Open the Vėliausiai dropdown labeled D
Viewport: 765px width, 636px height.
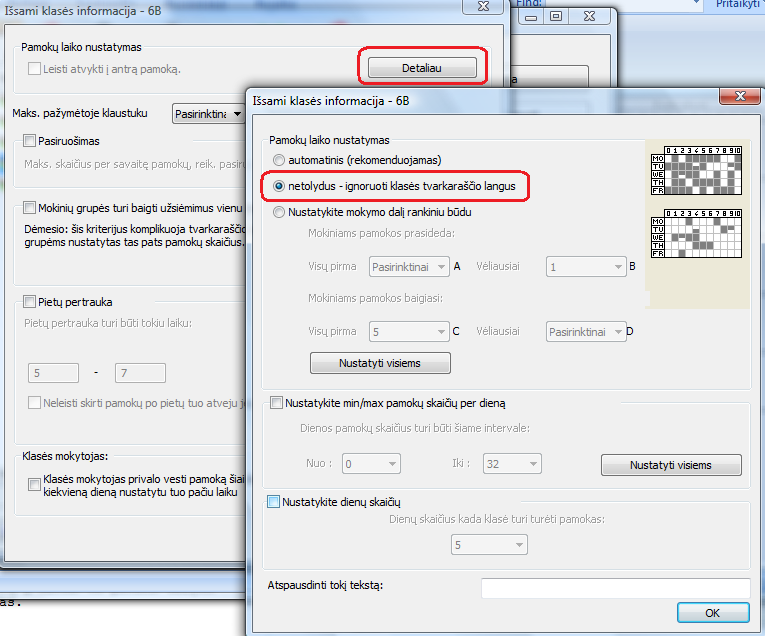click(x=586, y=332)
